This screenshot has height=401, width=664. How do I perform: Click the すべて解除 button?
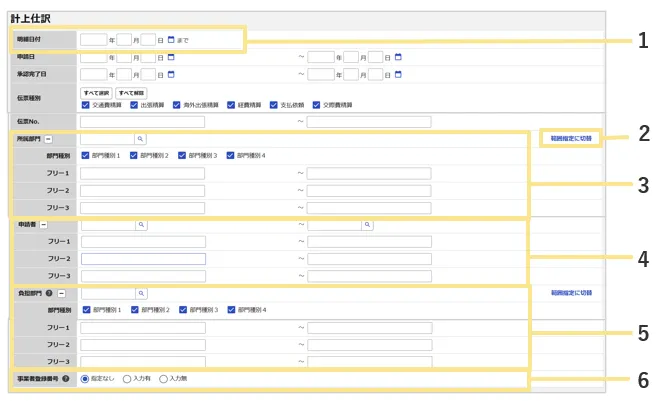pyautogui.click(x=131, y=91)
